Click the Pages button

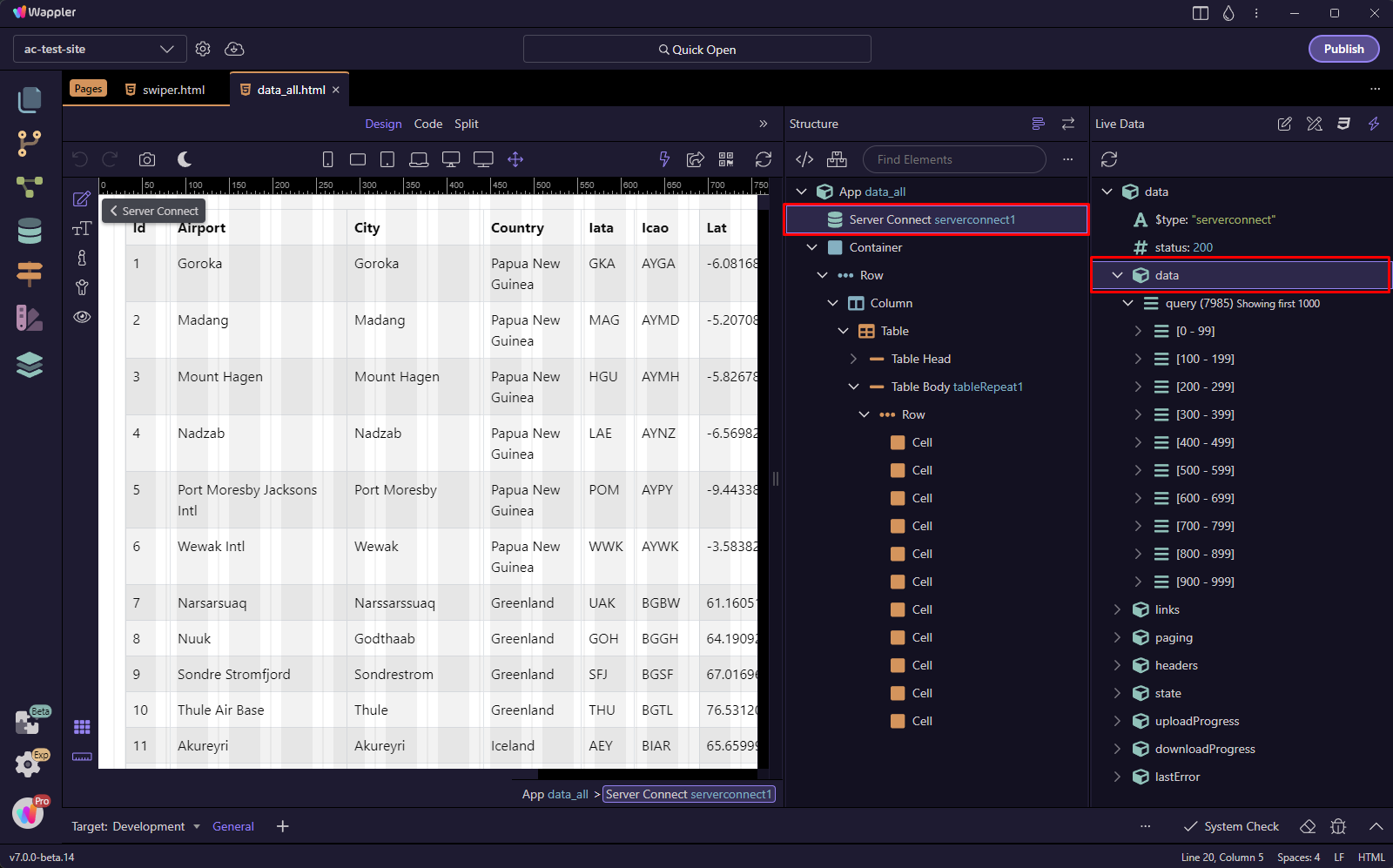coord(88,89)
